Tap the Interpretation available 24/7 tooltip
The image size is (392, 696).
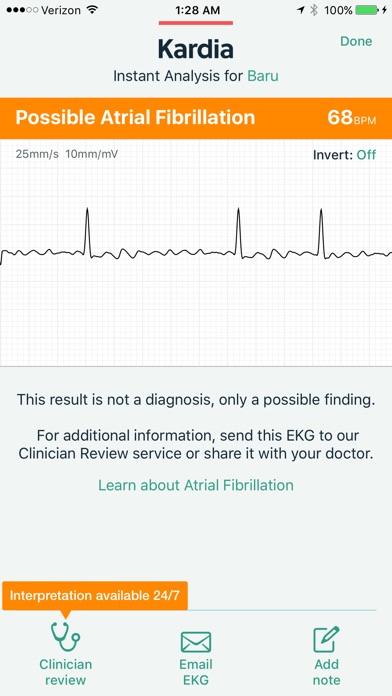[95, 595]
